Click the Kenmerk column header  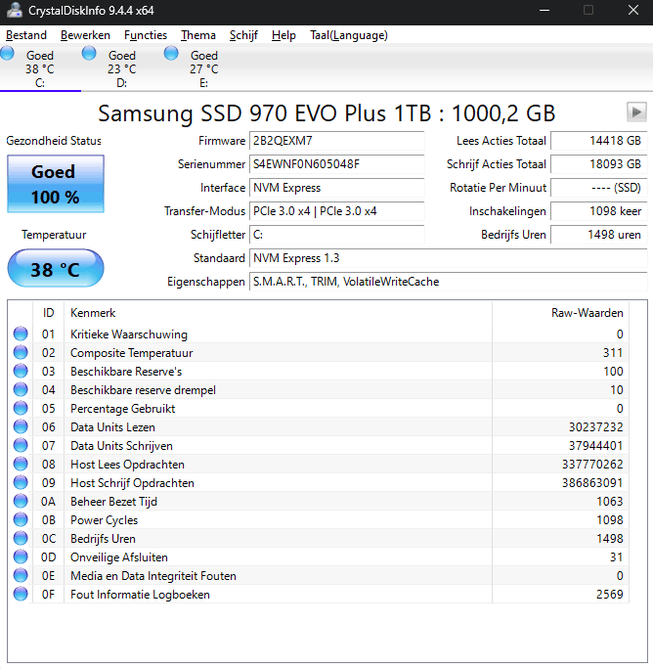(x=278, y=313)
